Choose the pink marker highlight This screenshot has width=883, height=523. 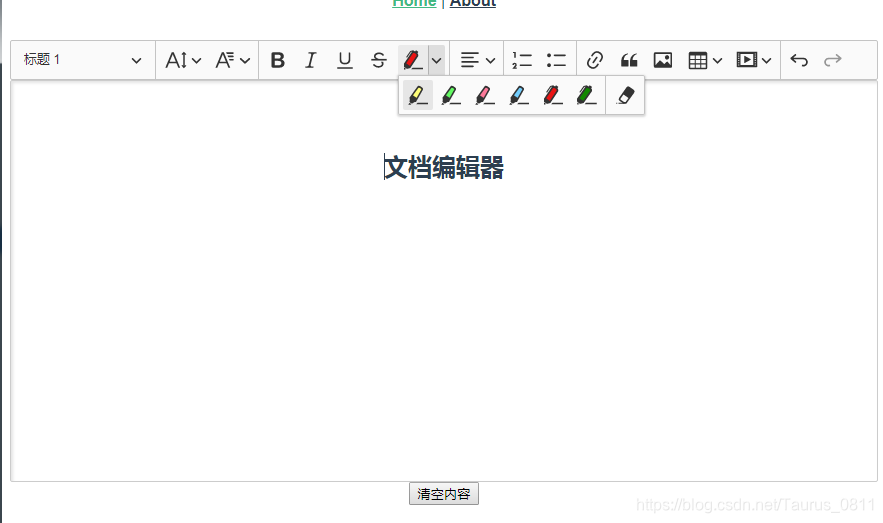(485, 95)
